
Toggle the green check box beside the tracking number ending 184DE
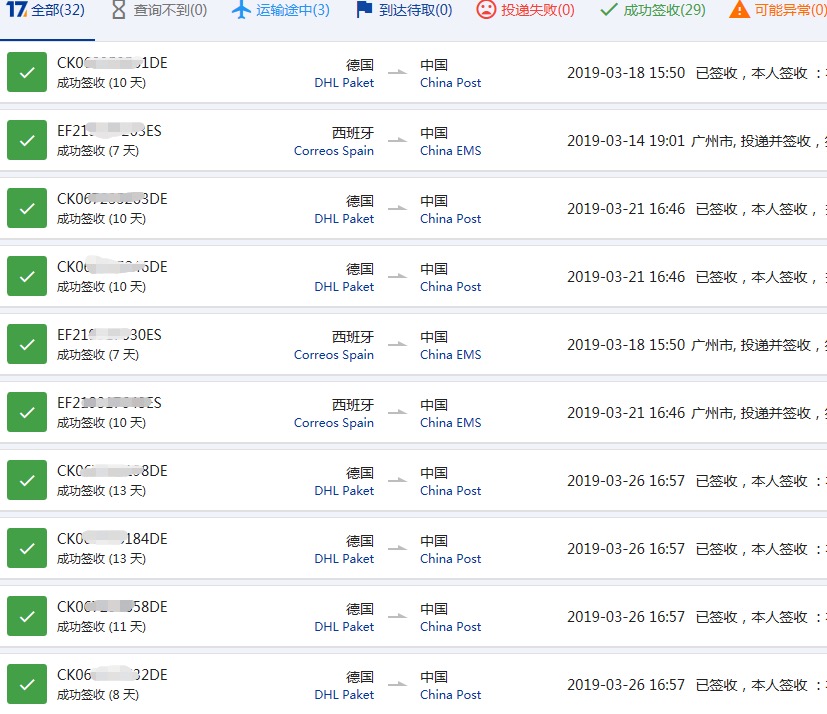(x=26, y=549)
